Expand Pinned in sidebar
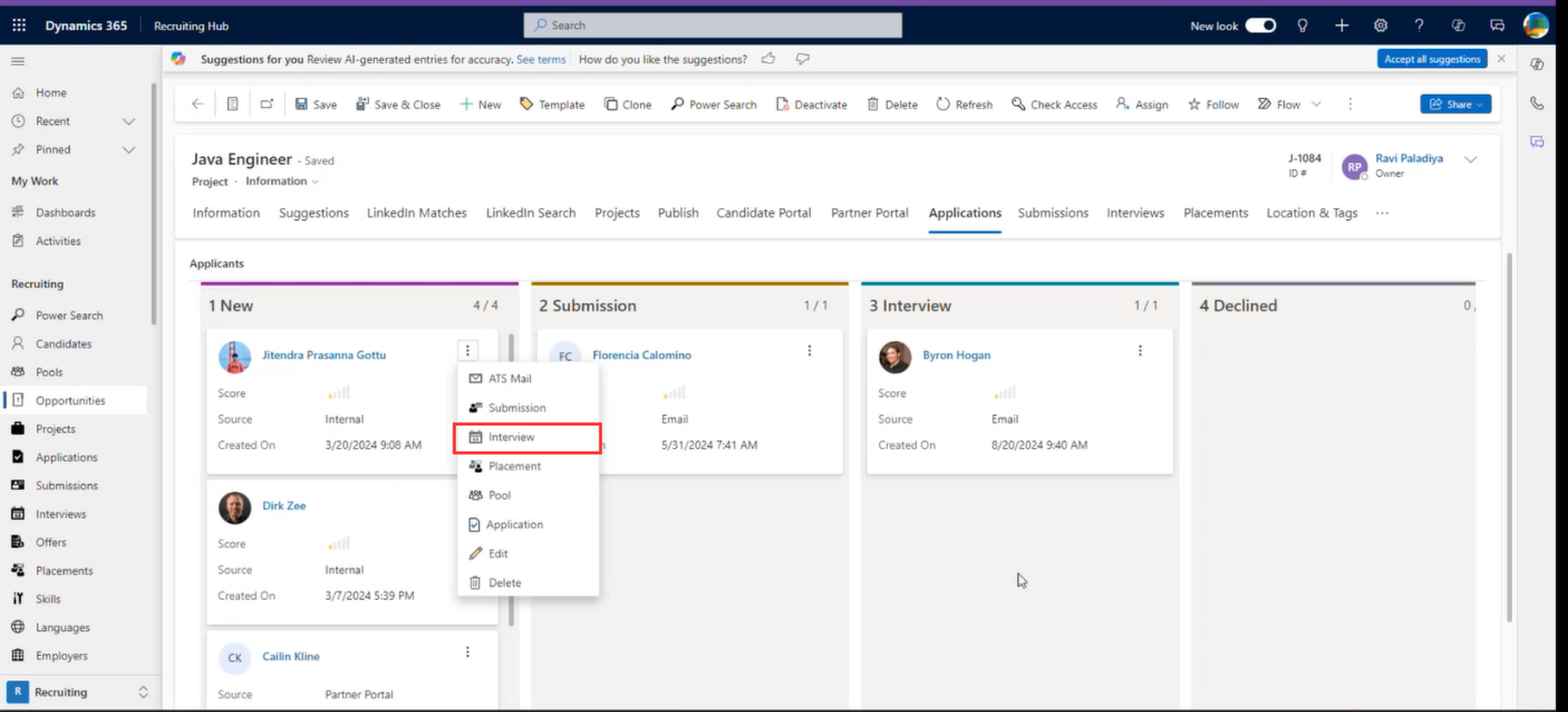Screen dimensions: 1568x712 tap(128, 149)
